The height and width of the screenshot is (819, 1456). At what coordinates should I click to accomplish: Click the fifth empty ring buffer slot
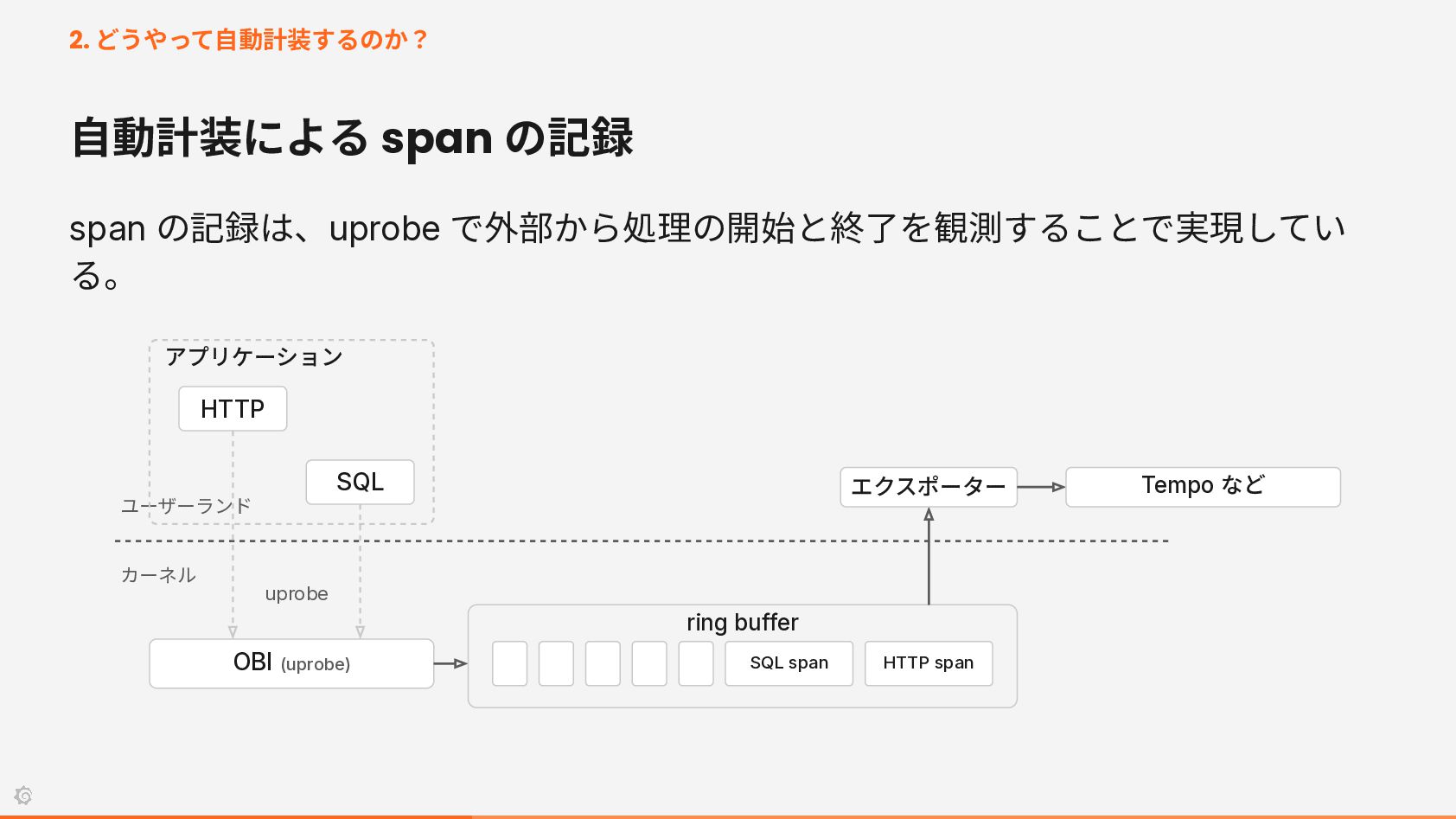point(696,663)
